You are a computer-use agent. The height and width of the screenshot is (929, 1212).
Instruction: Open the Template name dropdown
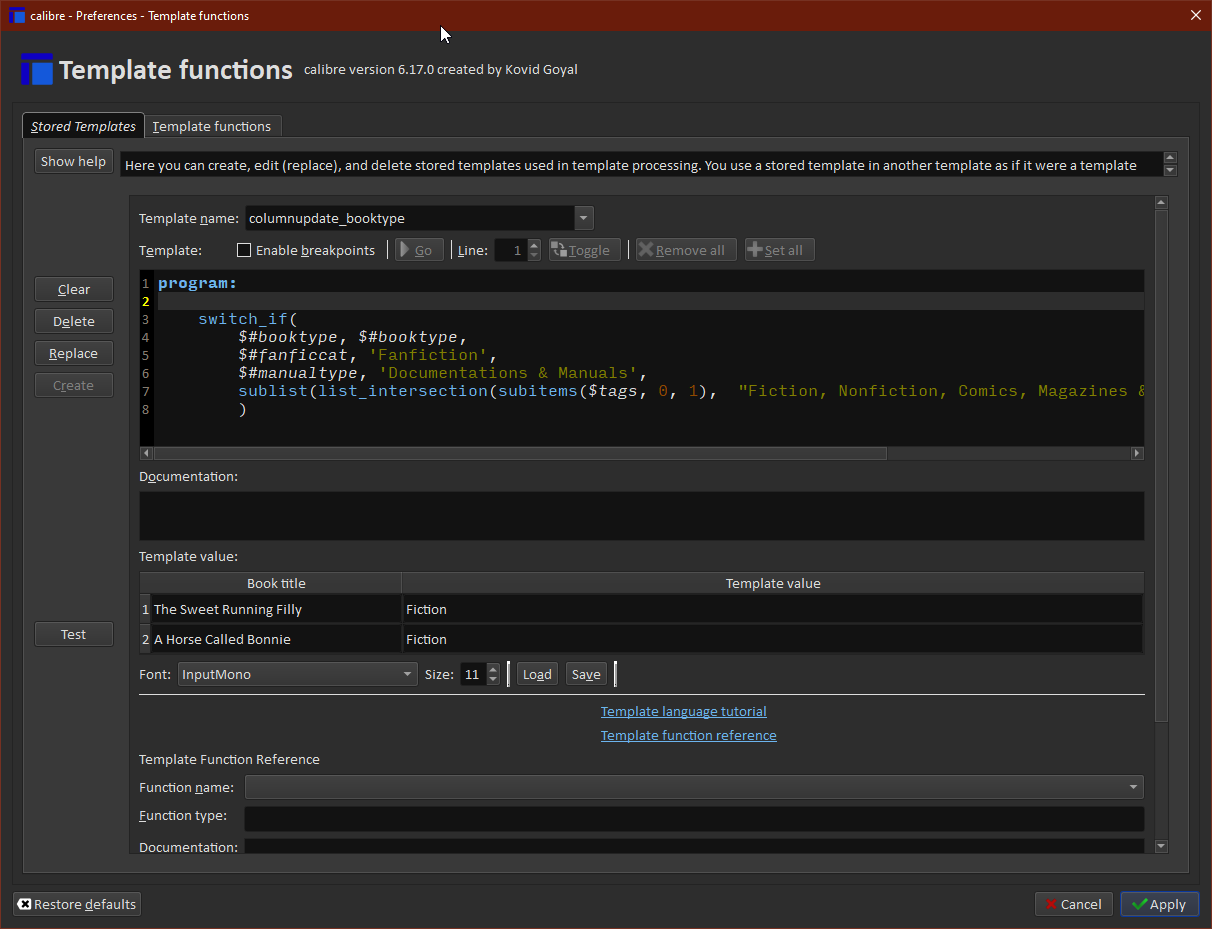point(584,218)
